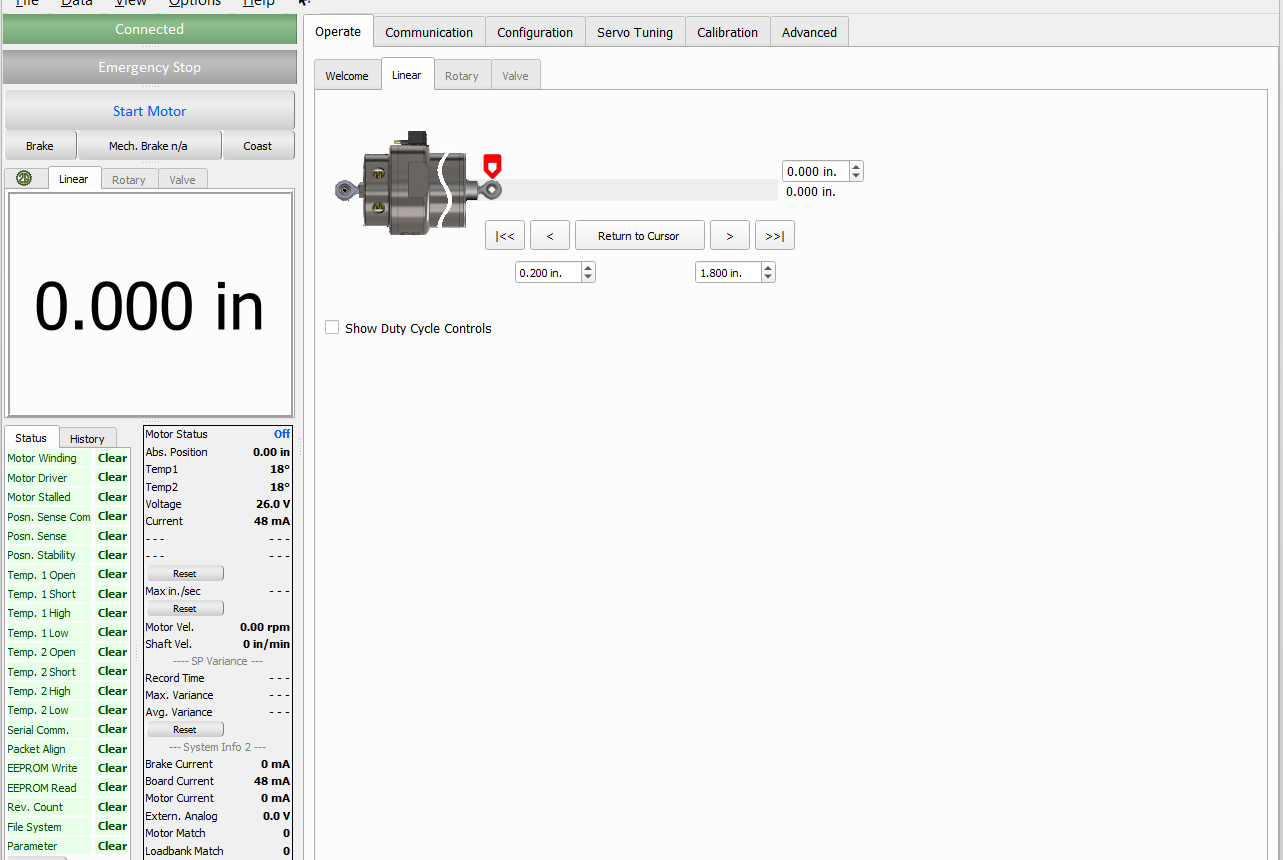Select the Welcome sub-tab
This screenshot has height=860, width=1283.
347,75
